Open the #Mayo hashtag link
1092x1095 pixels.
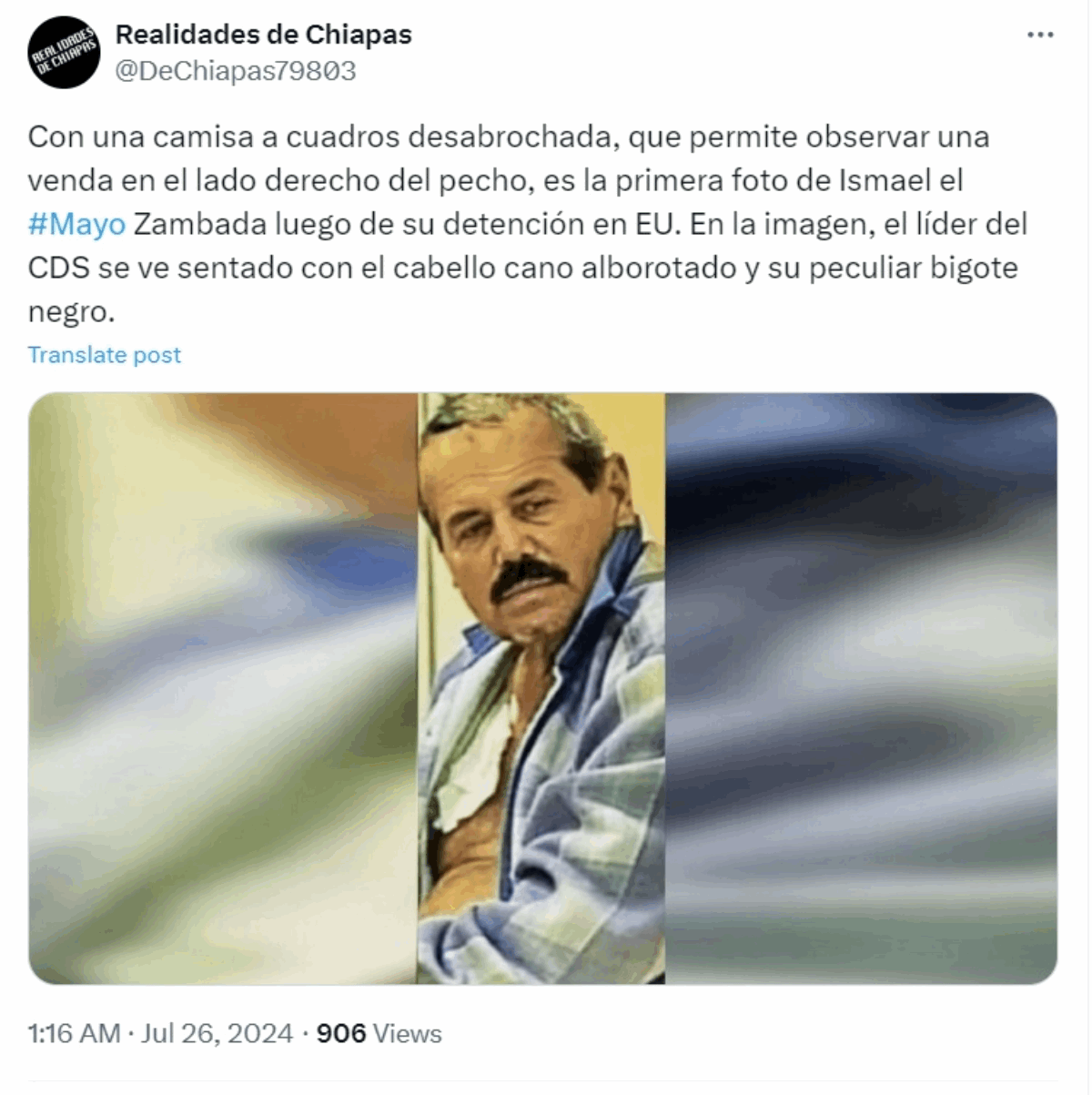[x=76, y=224]
